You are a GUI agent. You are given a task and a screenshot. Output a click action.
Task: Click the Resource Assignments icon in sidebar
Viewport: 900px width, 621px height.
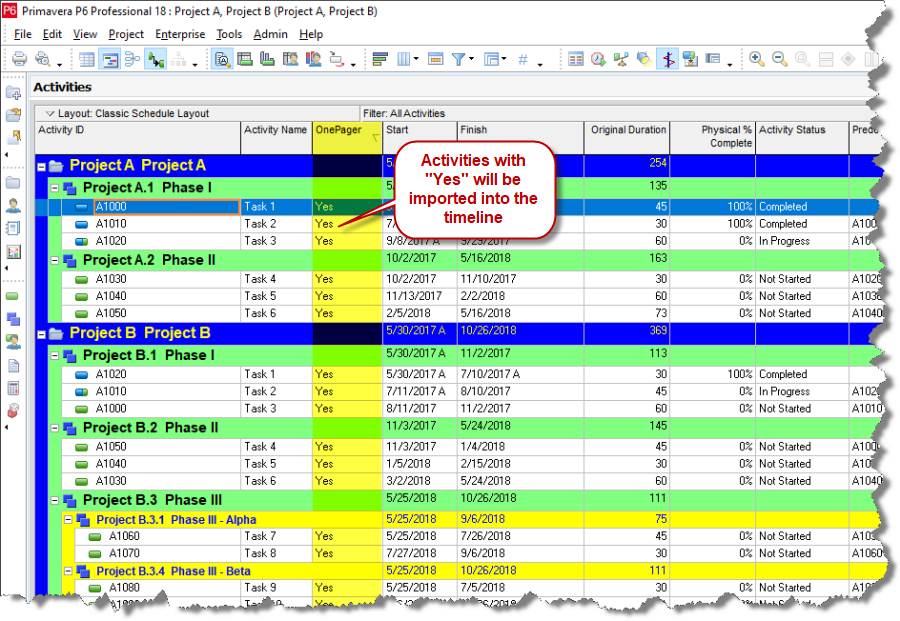pyautogui.click(x=13, y=341)
